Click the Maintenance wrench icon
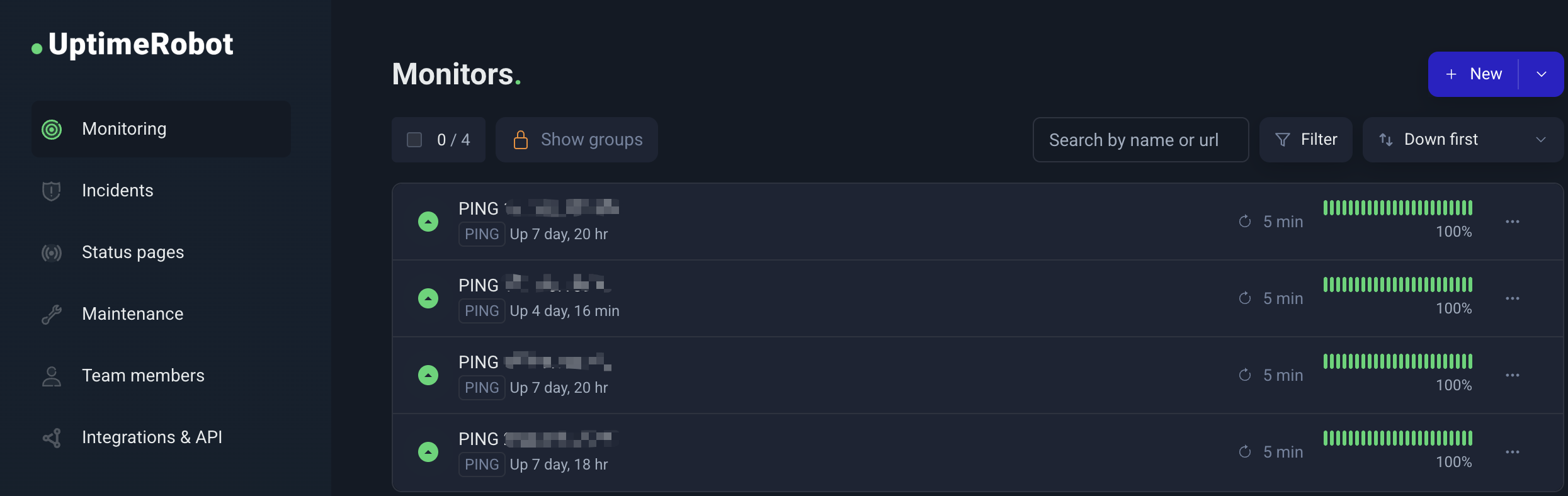Screen dimensions: 1568x496 [x=52, y=314]
